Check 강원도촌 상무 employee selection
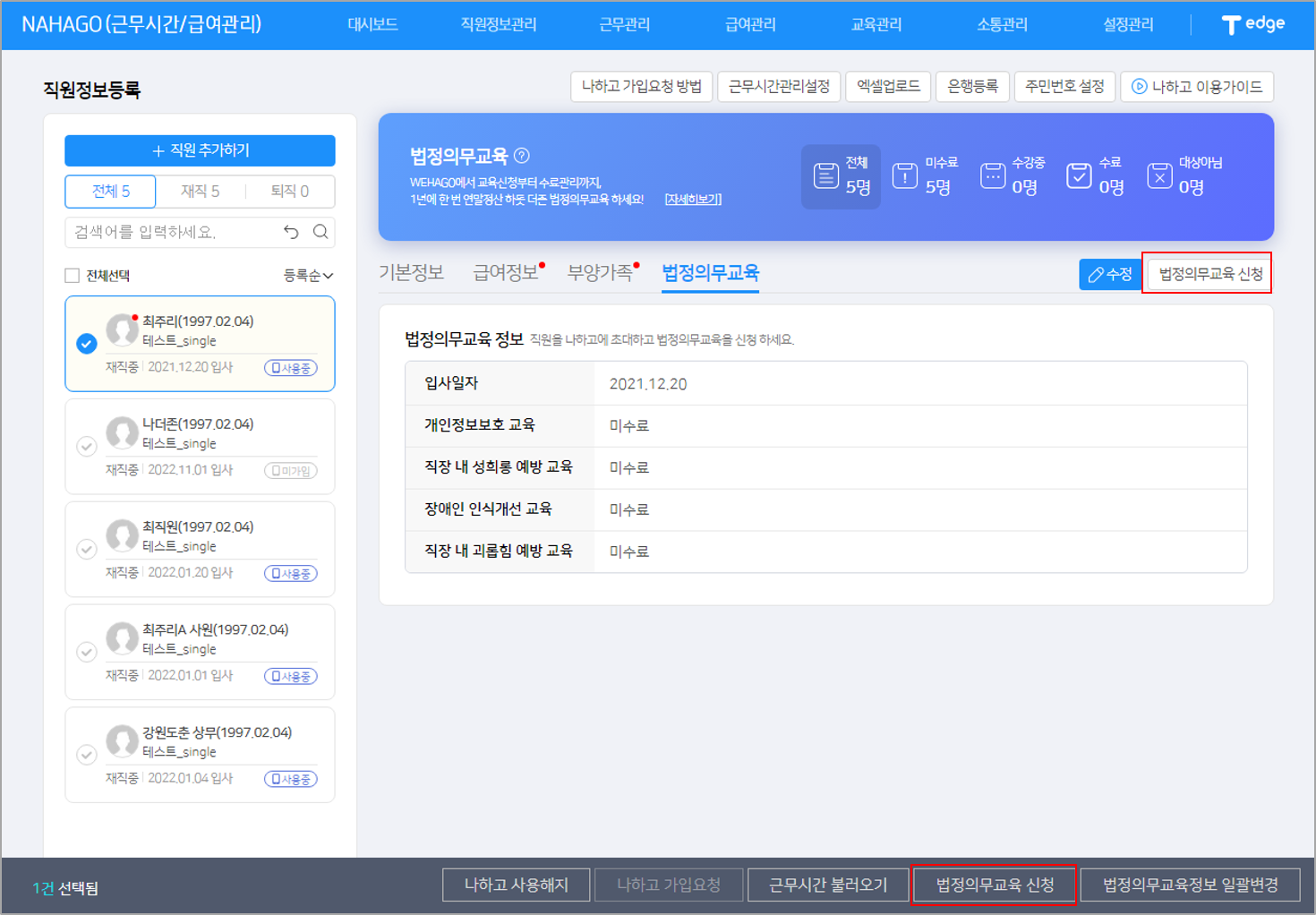 87,755
